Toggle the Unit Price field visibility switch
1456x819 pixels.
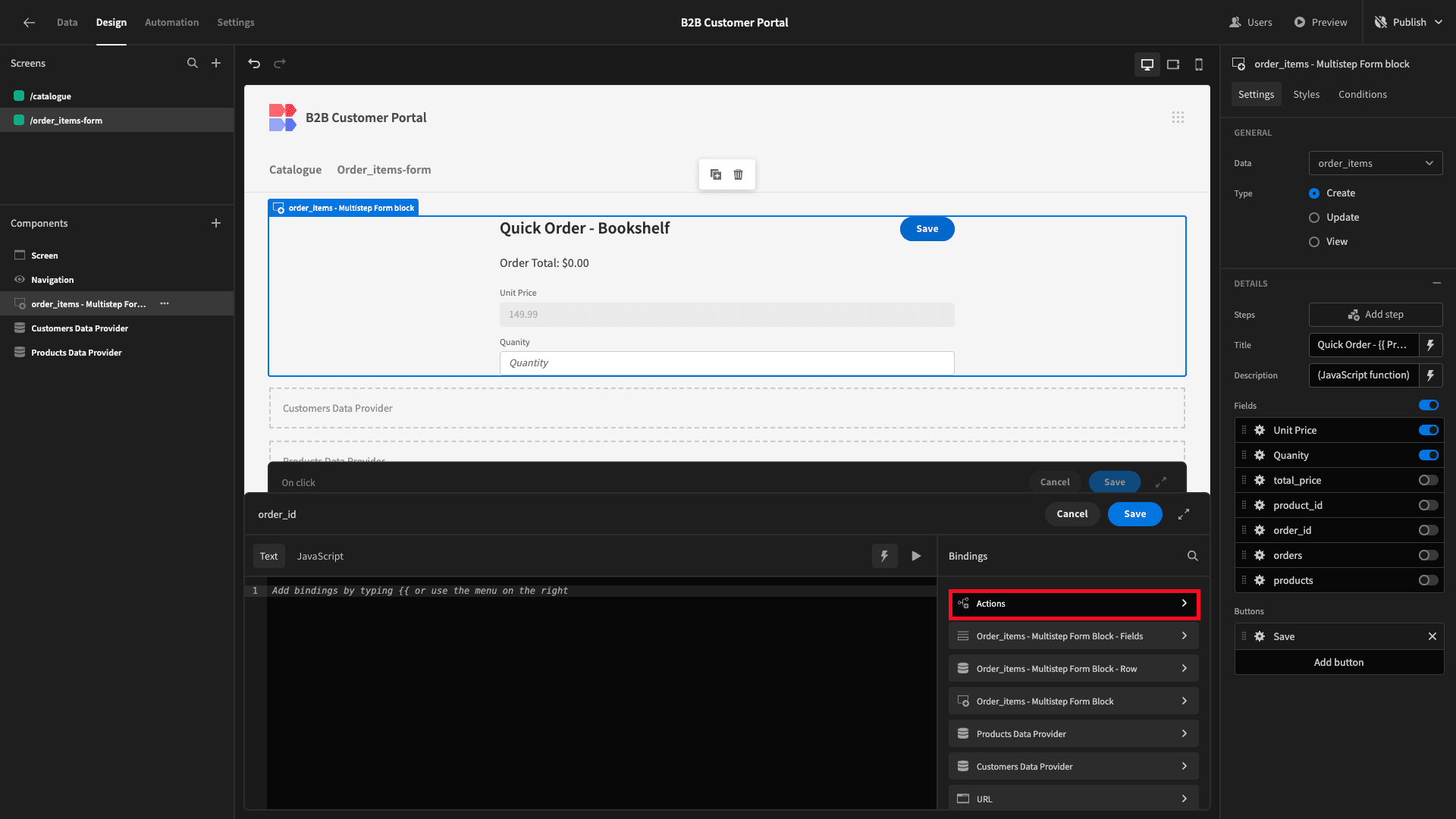[1430, 430]
